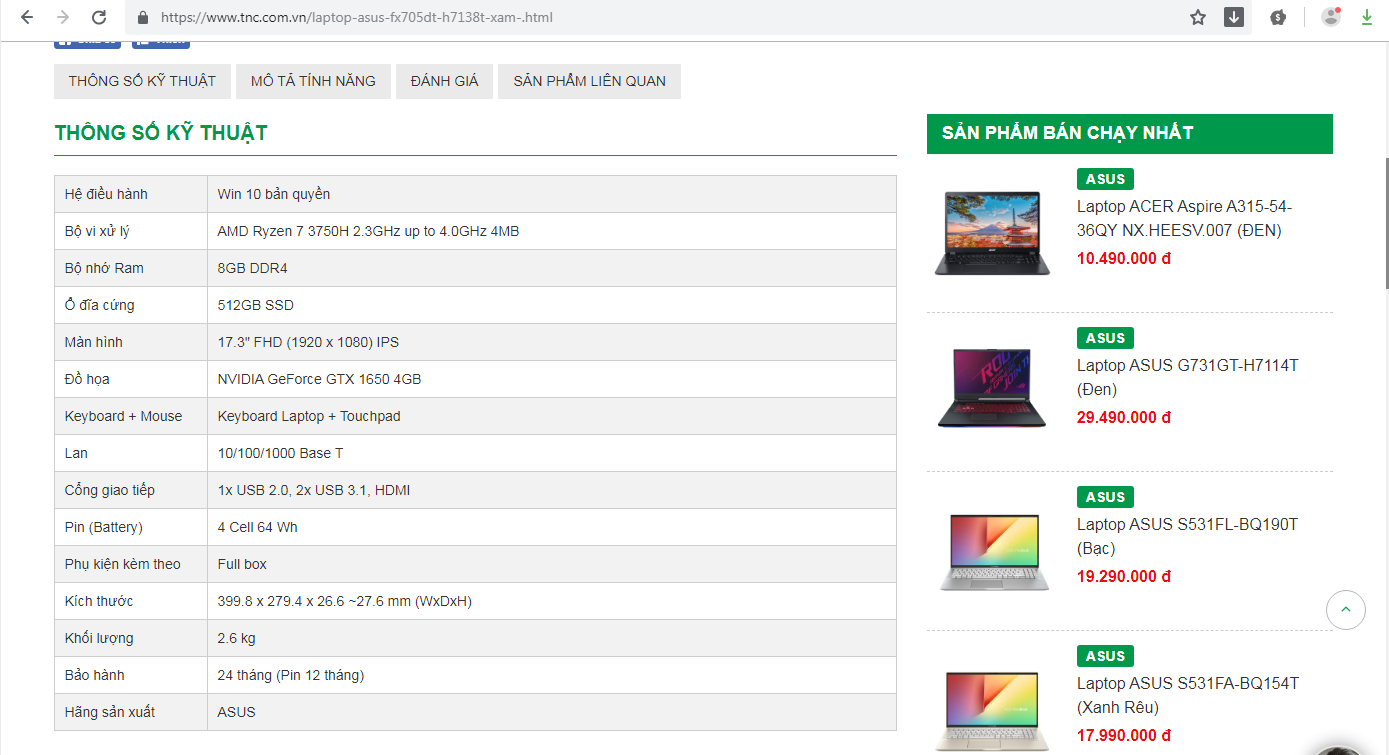Click the 'Ổ đĩa cứng' row label
Viewport: 1389px width, 755px height.
click(x=99, y=305)
